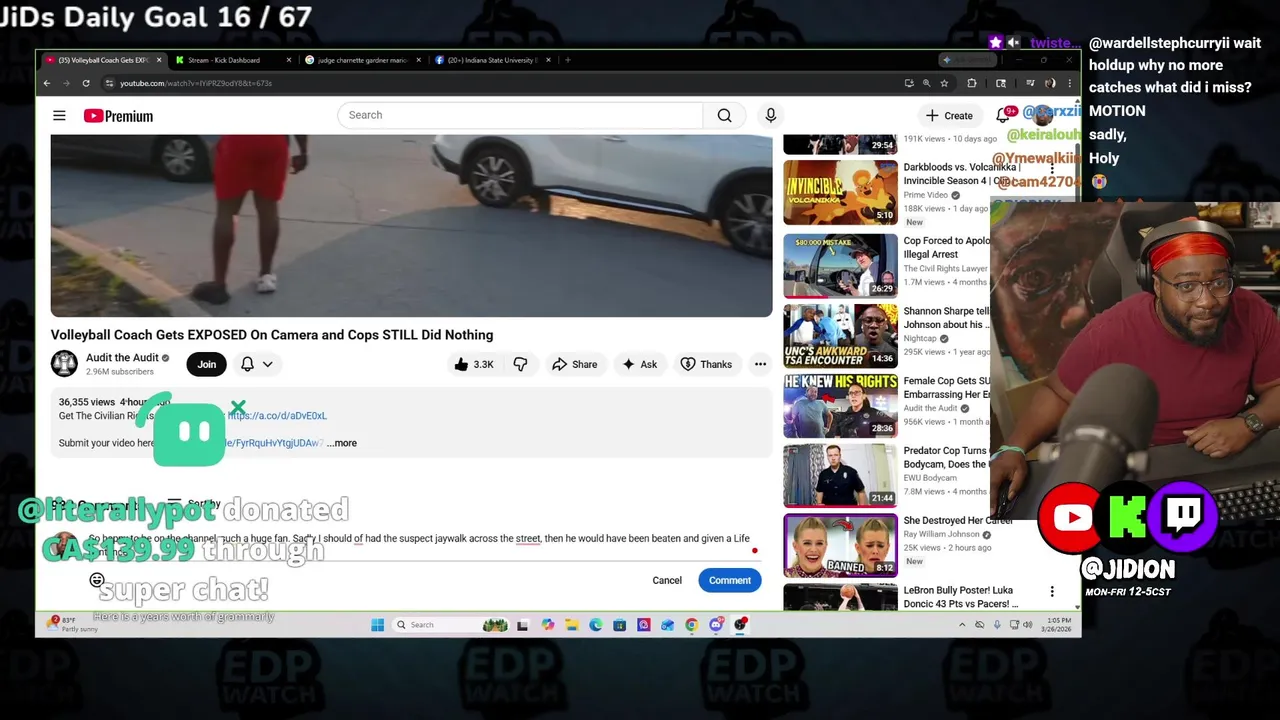Open the YouTube guide hamburger menu
The width and height of the screenshot is (1280, 720).
[x=59, y=116]
